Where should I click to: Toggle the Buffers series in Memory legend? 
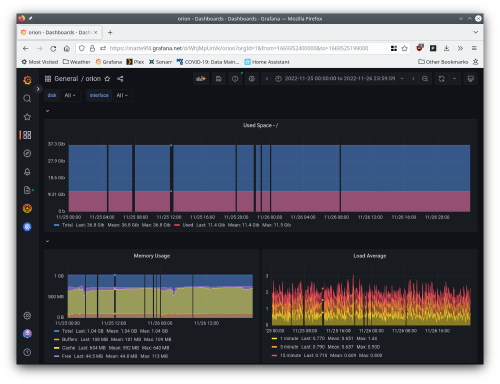[69, 339]
